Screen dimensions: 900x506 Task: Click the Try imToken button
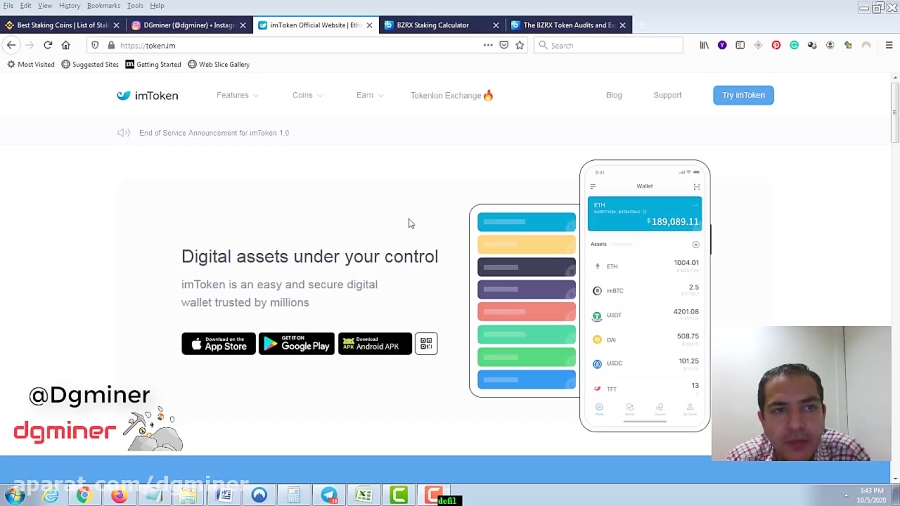743,95
